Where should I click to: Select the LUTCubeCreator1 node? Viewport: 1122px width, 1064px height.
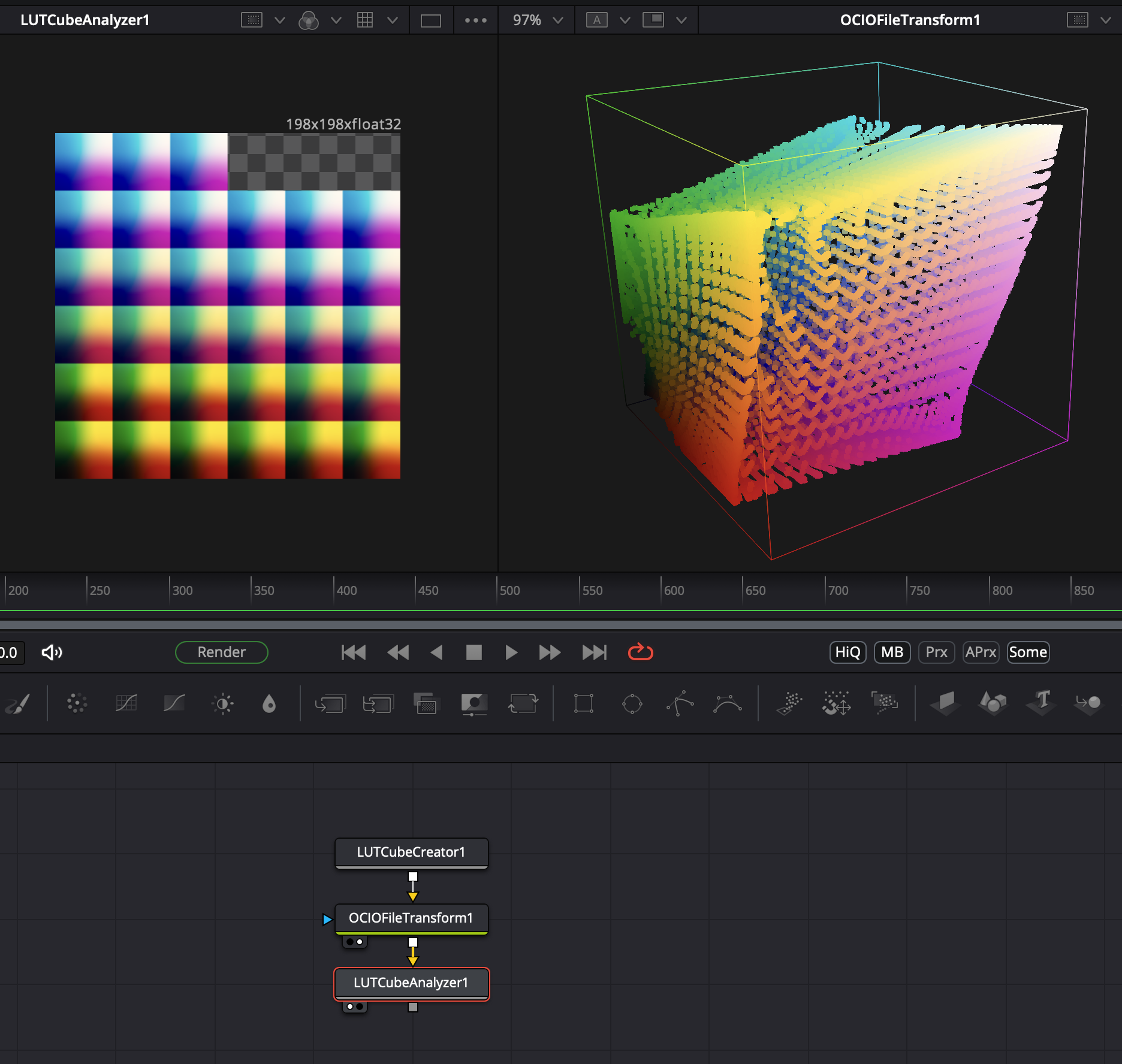[x=411, y=853]
